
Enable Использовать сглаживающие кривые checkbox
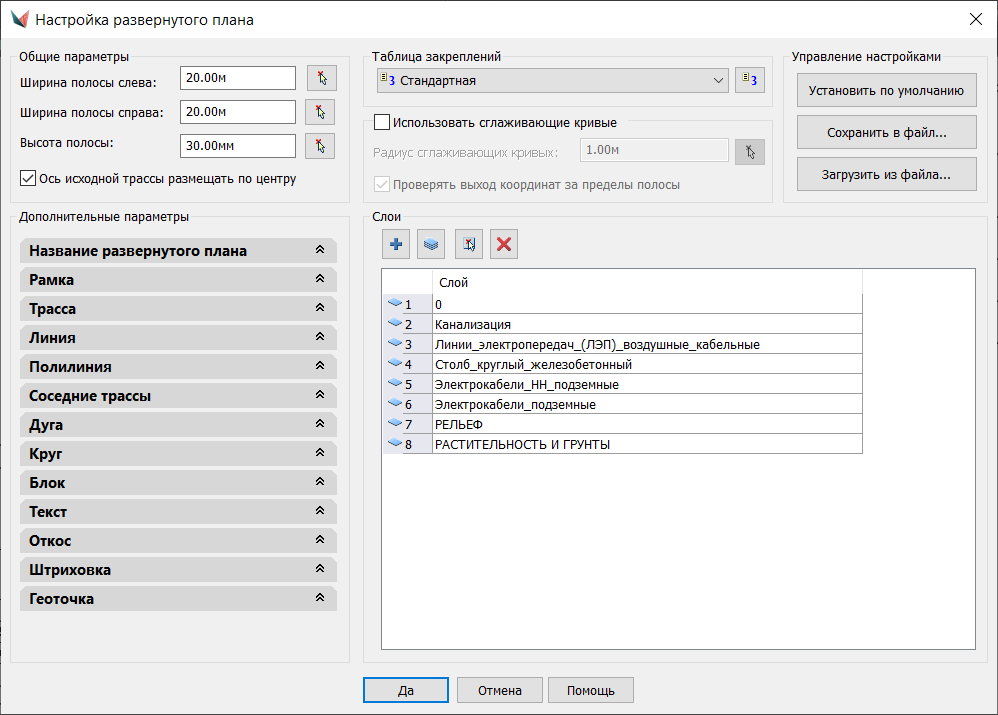381,123
